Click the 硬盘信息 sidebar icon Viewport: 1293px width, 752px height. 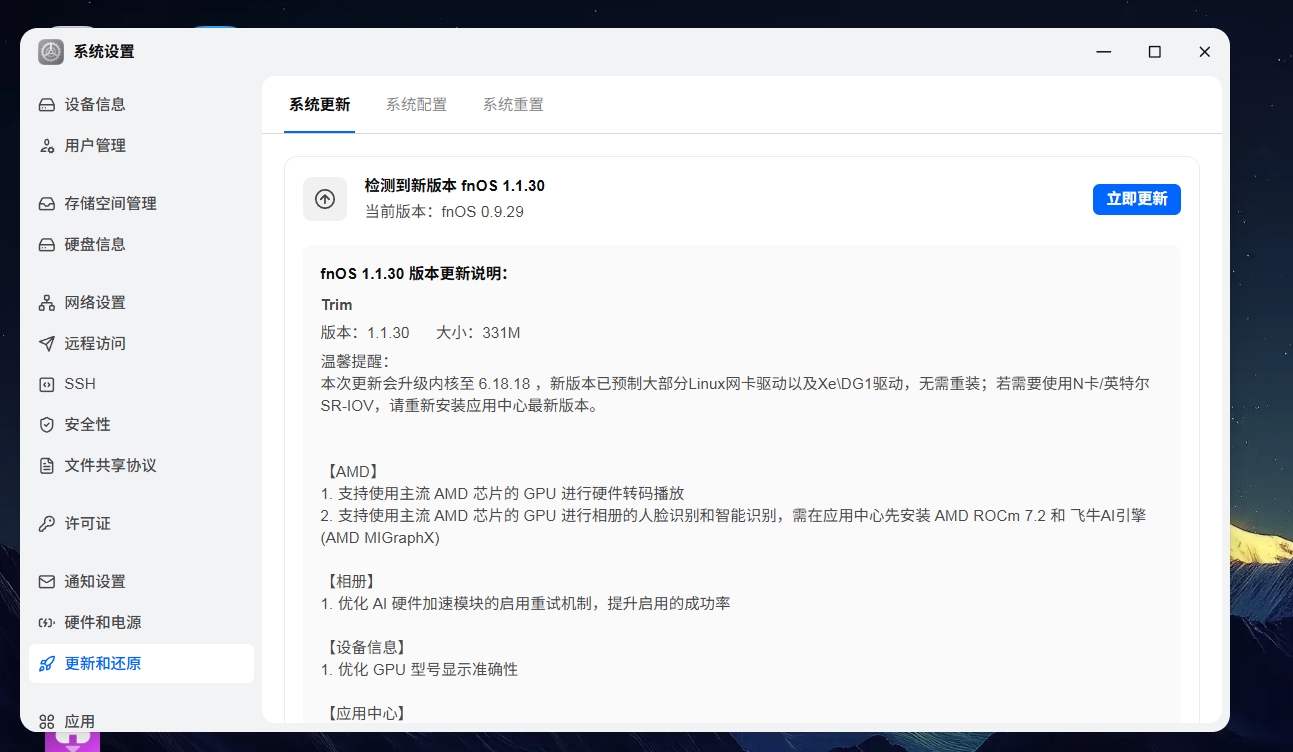[x=47, y=245]
